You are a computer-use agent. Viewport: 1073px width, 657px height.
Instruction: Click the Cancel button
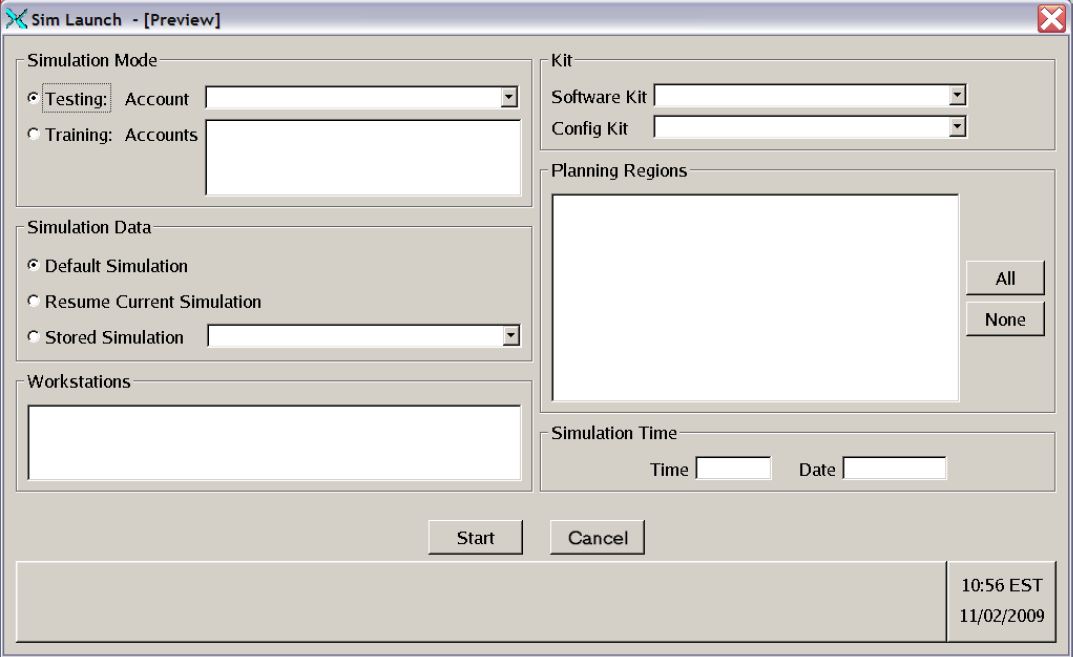pos(597,537)
